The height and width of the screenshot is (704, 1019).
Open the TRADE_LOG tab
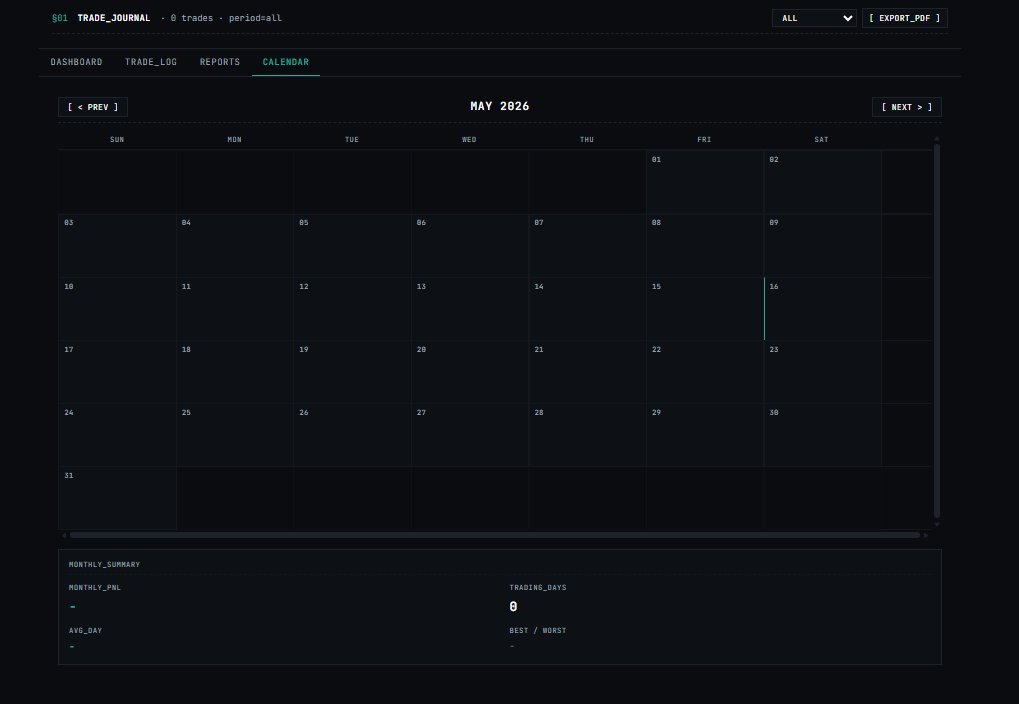click(x=151, y=62)
